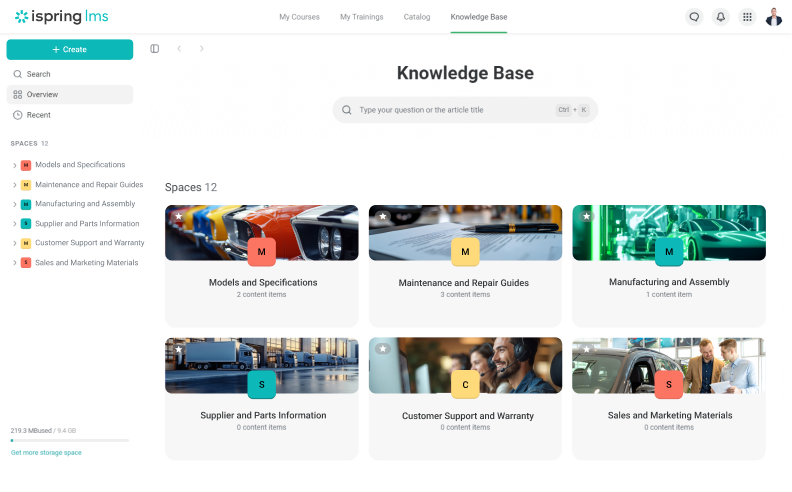Open the green factory car thumbnail

point(669,233)
